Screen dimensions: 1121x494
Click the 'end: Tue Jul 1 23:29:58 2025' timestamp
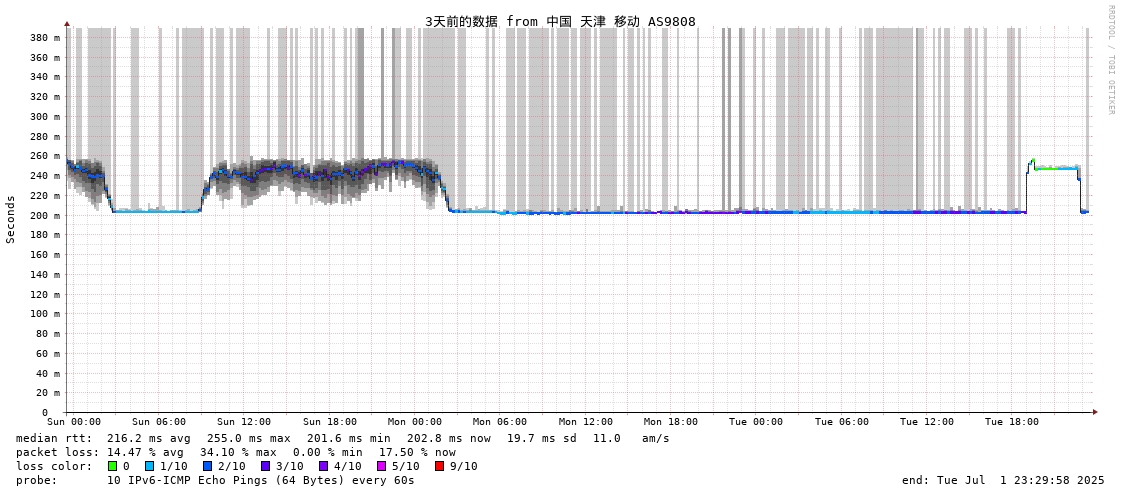click(1003, 480)
